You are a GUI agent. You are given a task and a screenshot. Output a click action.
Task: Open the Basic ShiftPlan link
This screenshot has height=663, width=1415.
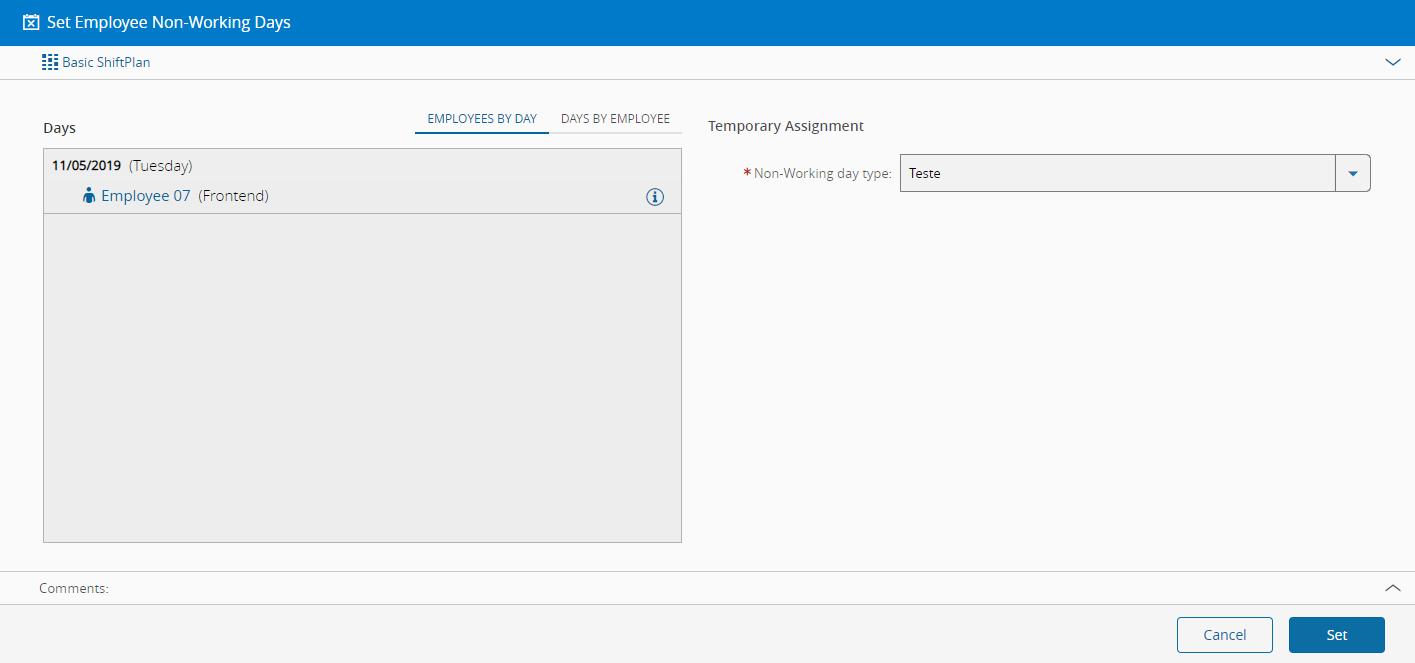(x=106, y=62)
